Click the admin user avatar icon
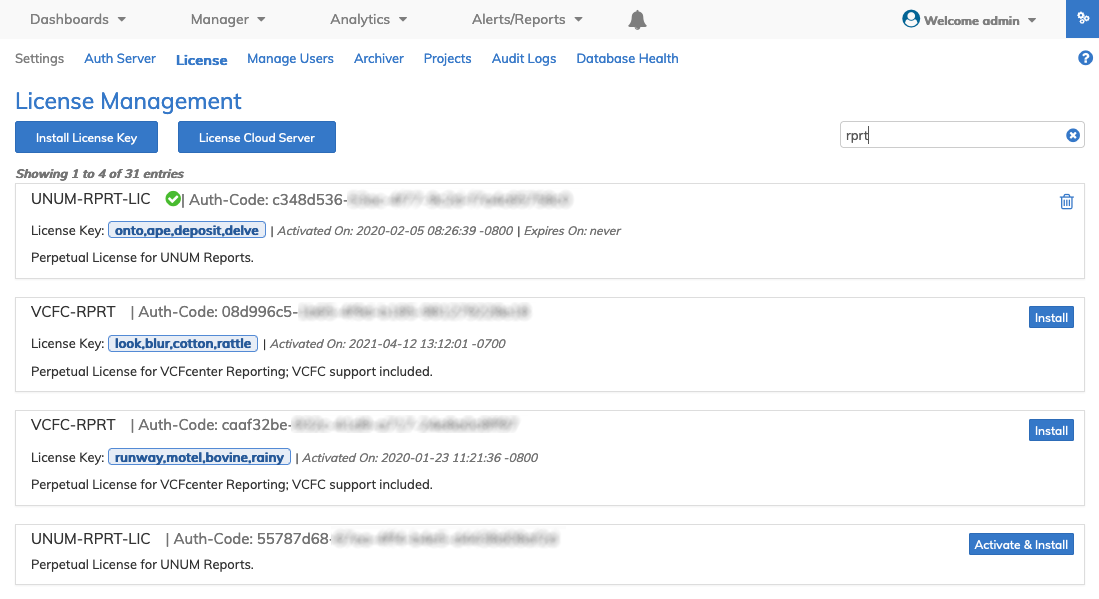 (x=910, y=19)
